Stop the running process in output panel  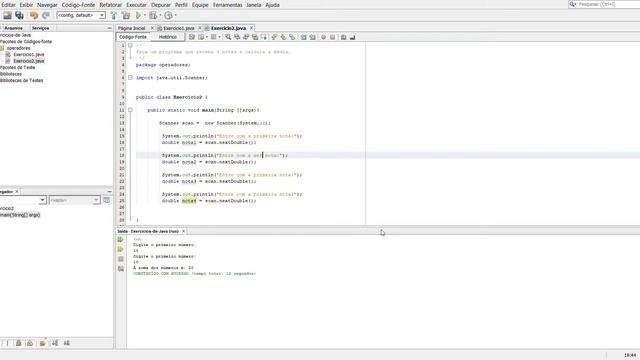tap(120, 259)
